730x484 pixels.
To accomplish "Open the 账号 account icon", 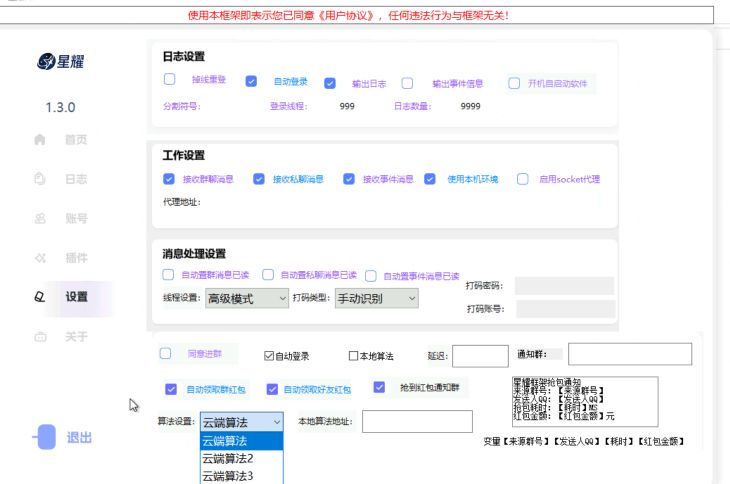I will 40,218.
